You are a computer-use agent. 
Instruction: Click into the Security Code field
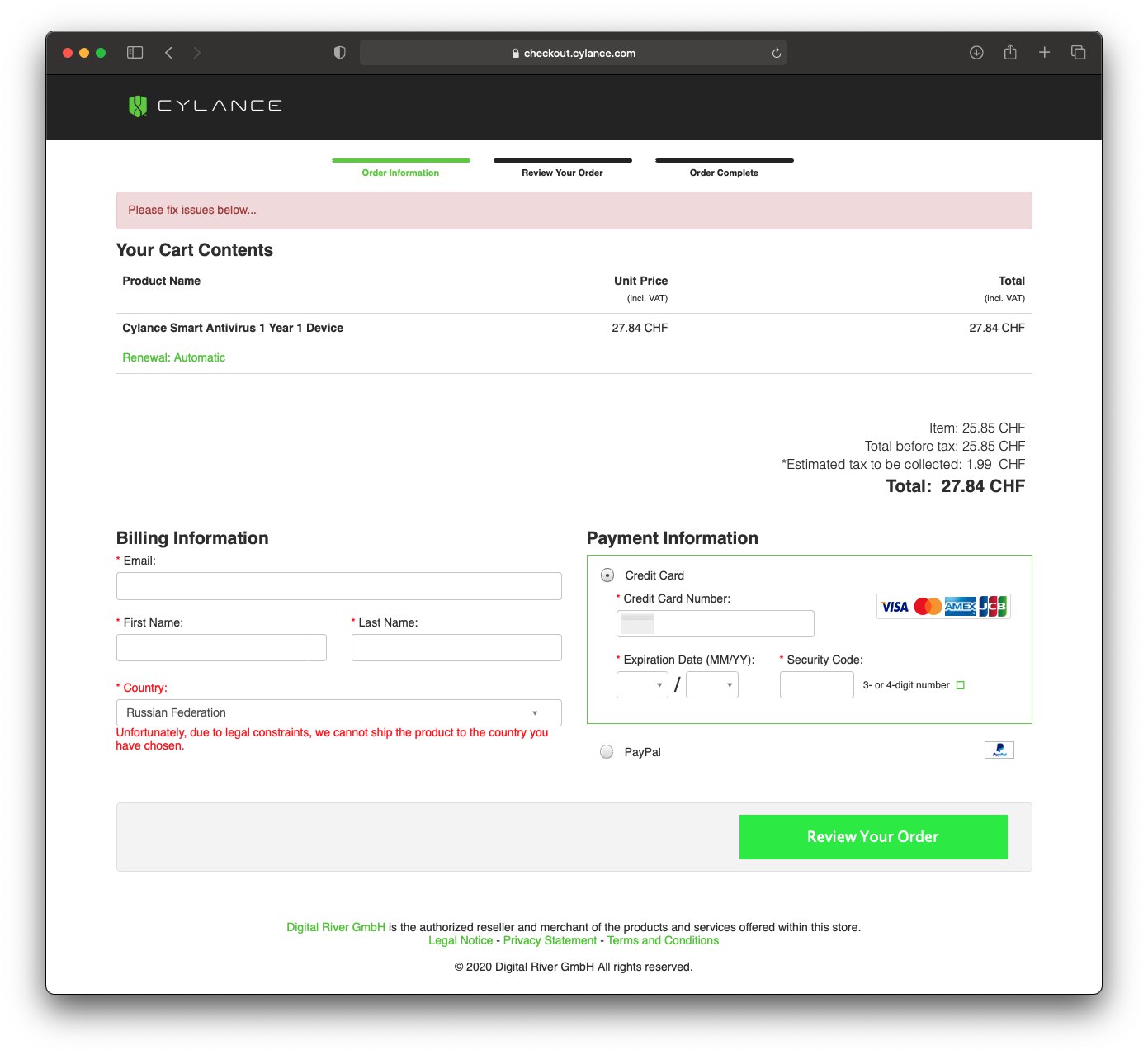(816, 684)
